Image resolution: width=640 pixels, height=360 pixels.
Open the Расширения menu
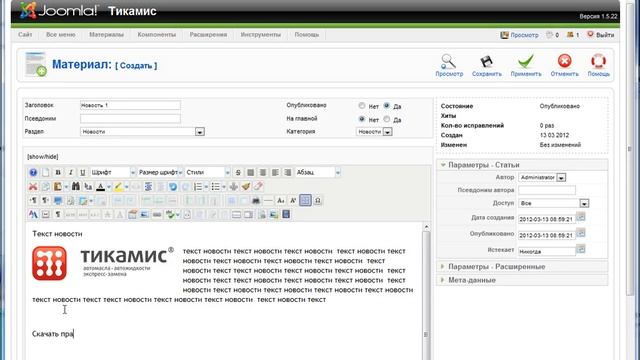point(208,35)
